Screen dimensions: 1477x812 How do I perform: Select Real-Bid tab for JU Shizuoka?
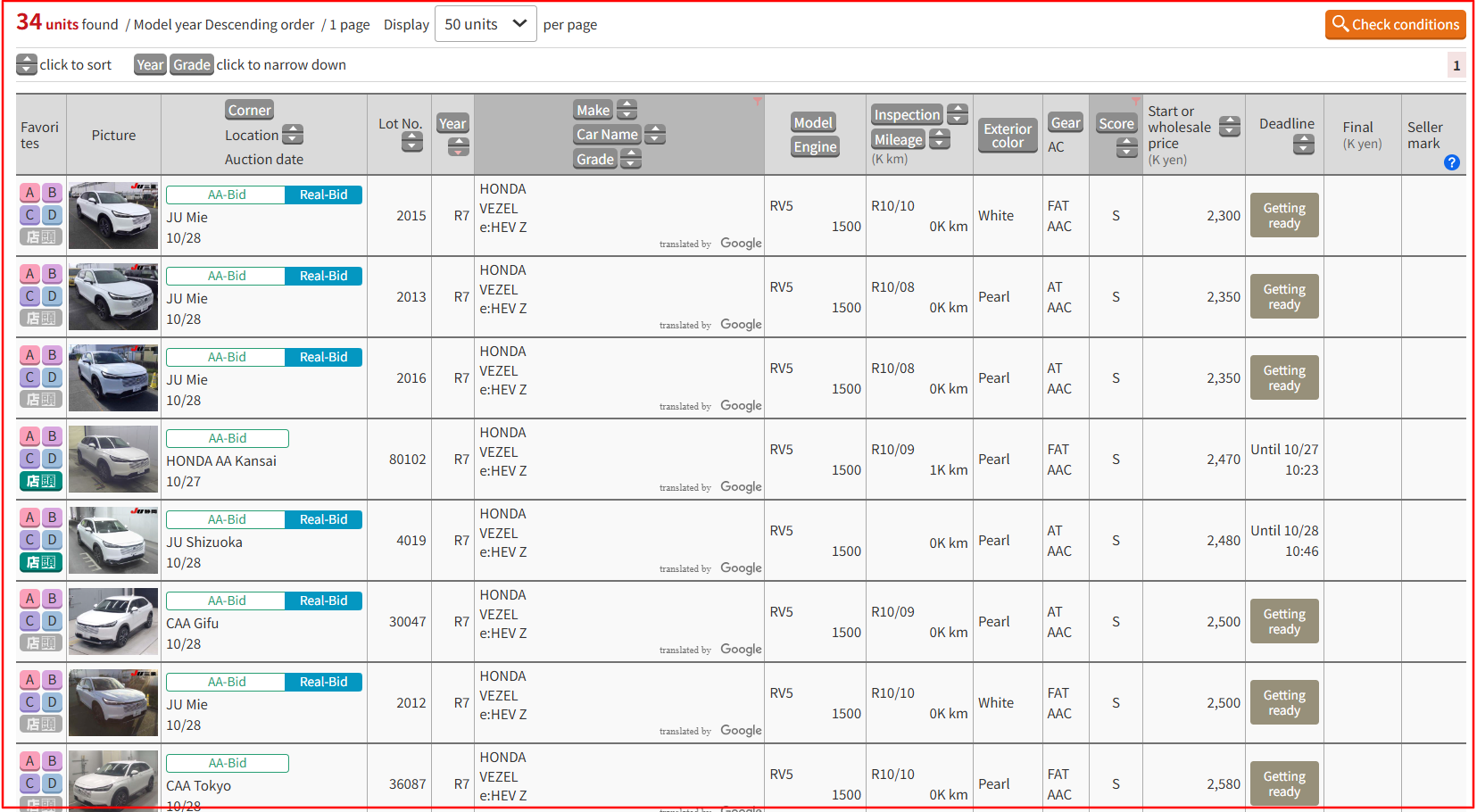tap(324, 519)
